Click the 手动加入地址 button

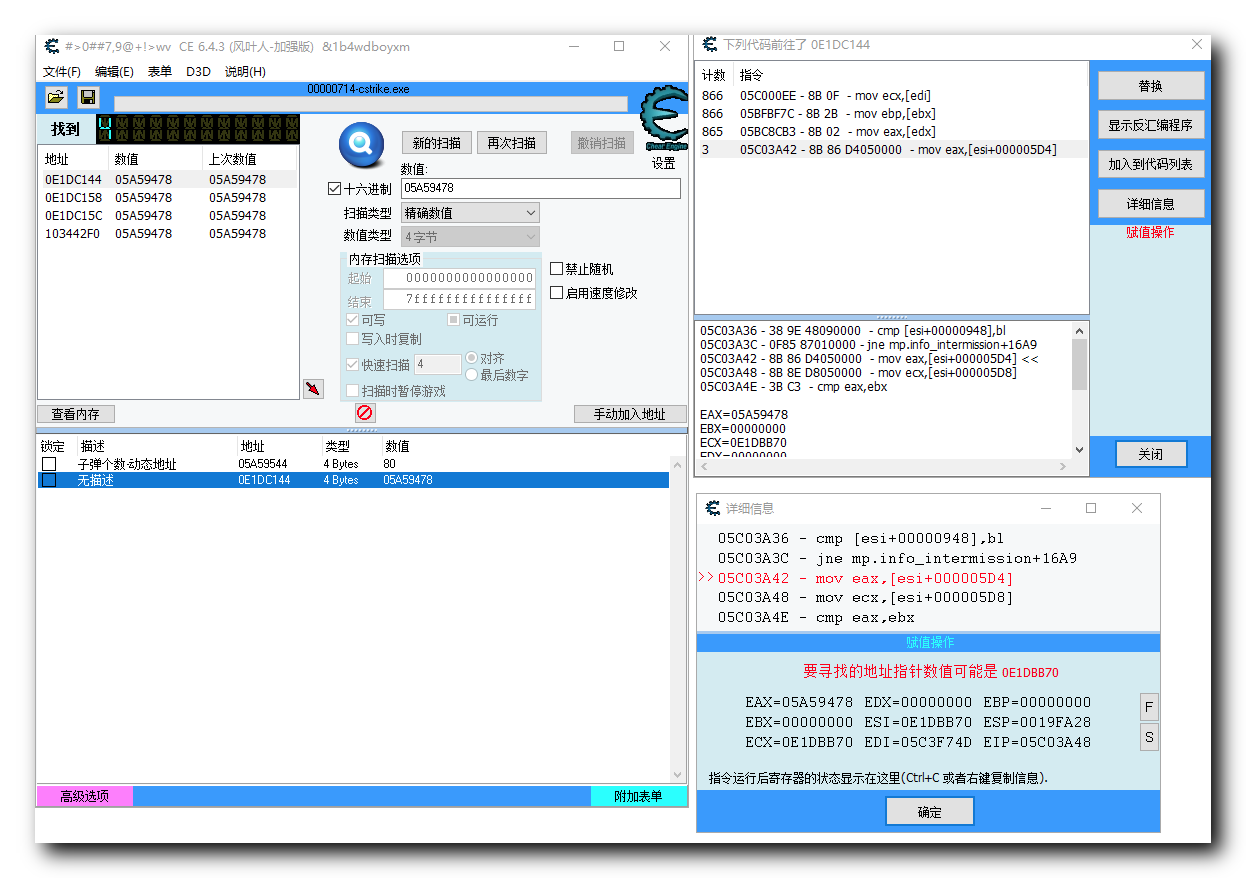point(630,414)
